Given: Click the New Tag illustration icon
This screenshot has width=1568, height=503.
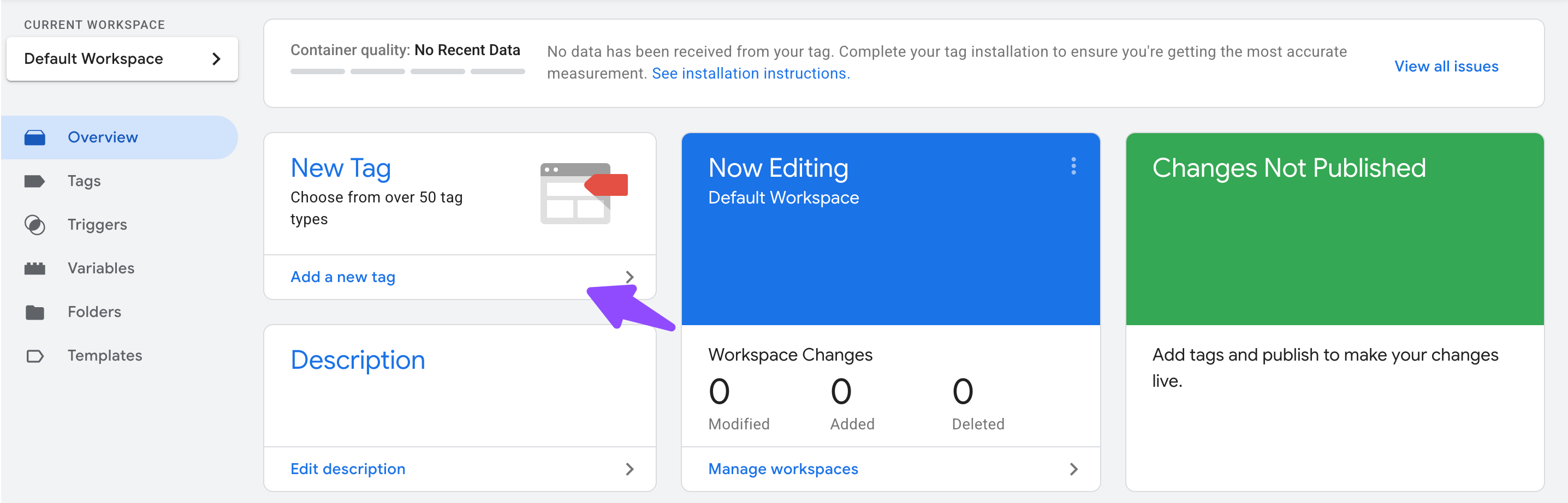Looking at the screenshot, I should click(x=583, y=193).
